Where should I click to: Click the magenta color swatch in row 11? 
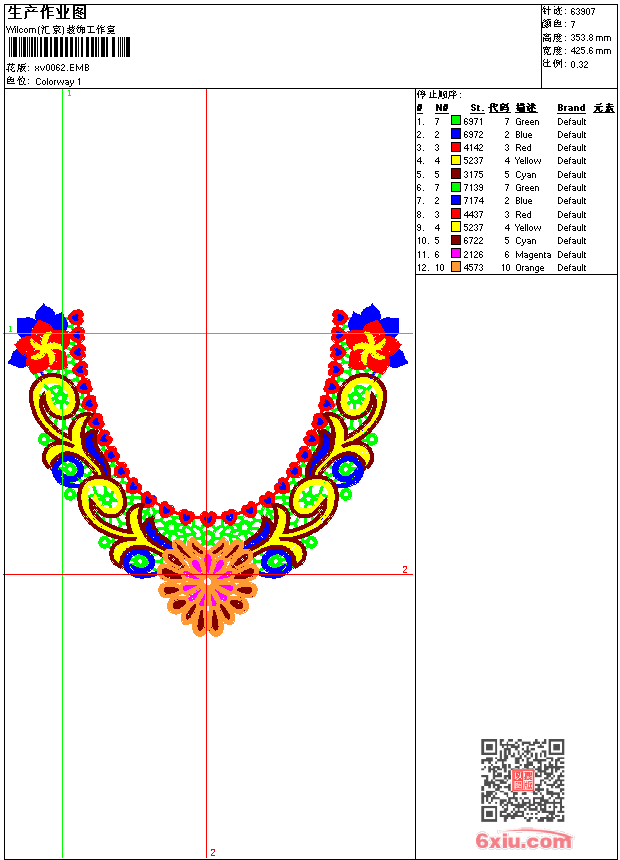pyautogui.click(x=456, y=255)
